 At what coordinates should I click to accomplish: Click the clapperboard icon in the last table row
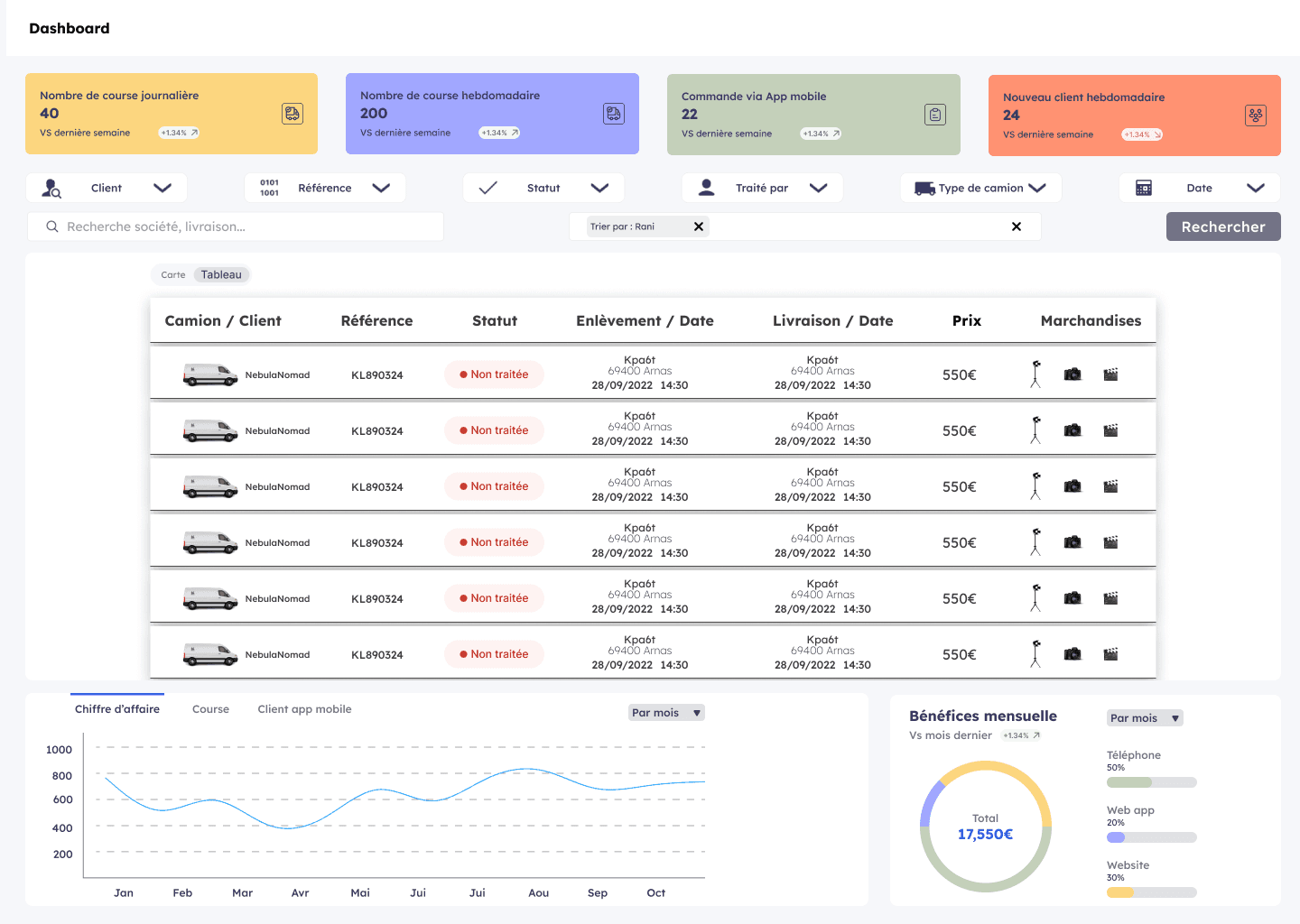coord(1110,654)
